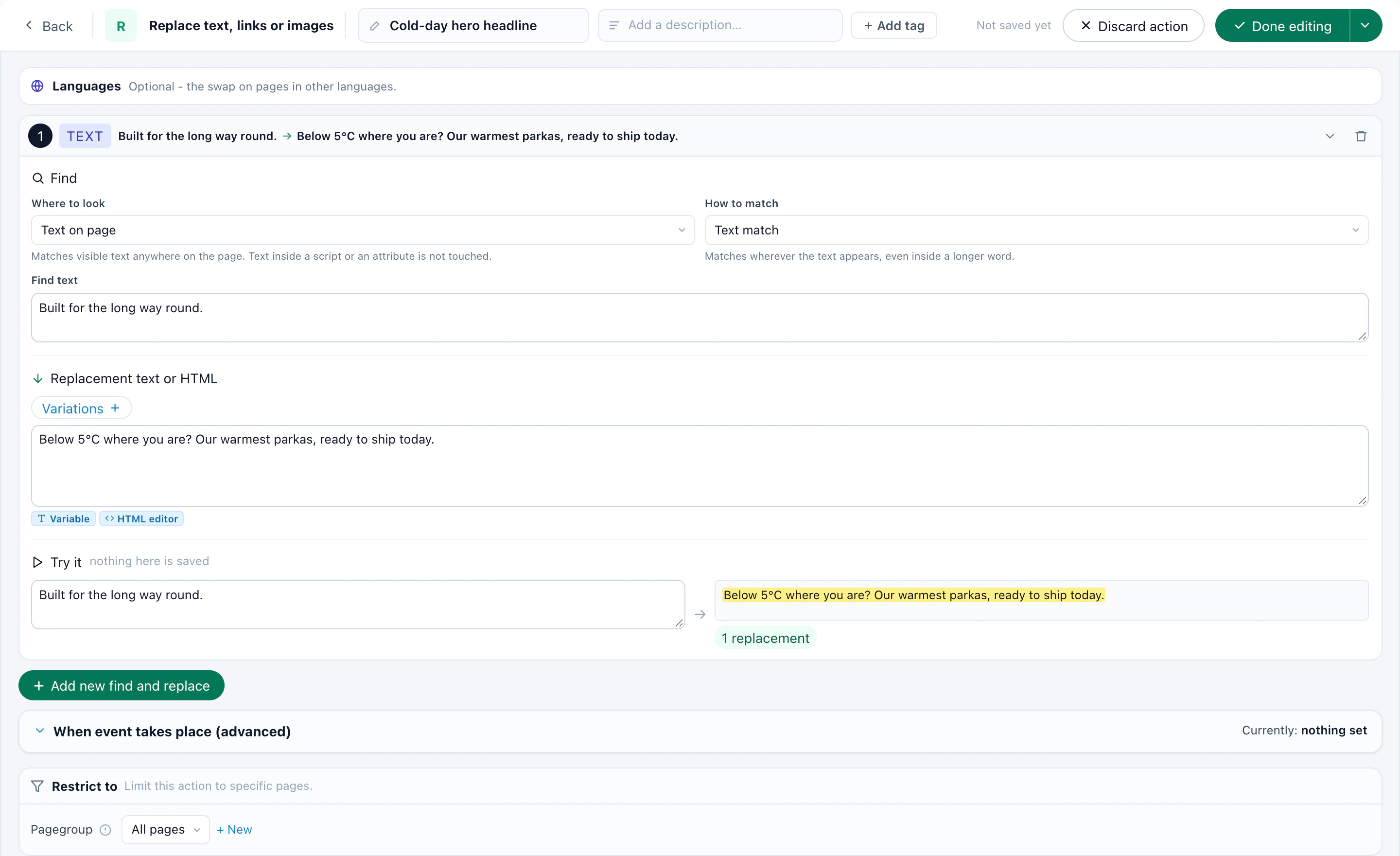Add a new Variations entry

tap(81, 408)
